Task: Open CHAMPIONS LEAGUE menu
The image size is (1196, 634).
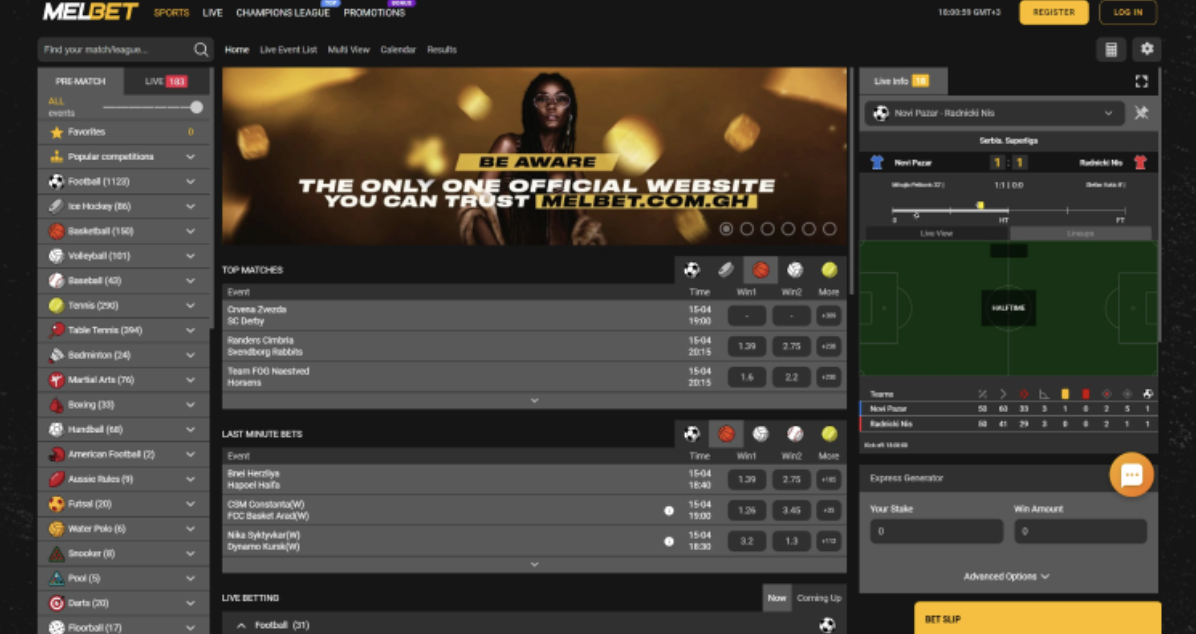Action: 283,13
